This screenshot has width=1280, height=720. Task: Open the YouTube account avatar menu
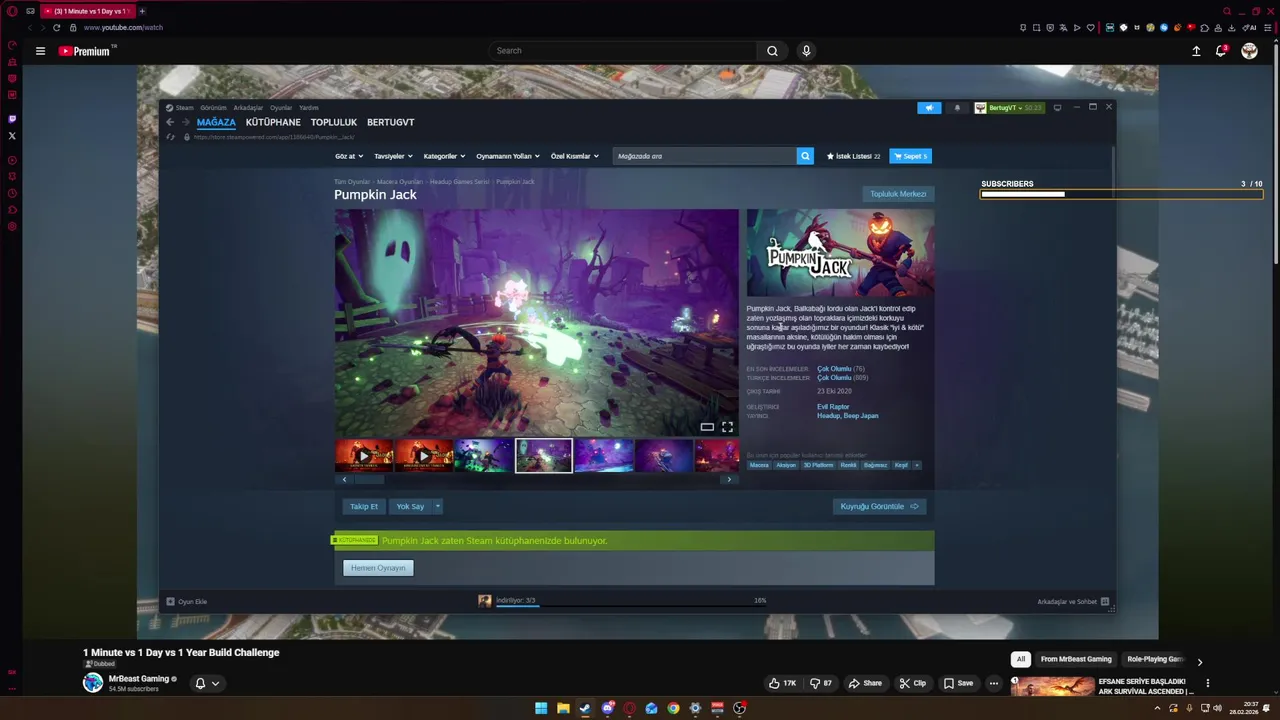click(1249, 51)
